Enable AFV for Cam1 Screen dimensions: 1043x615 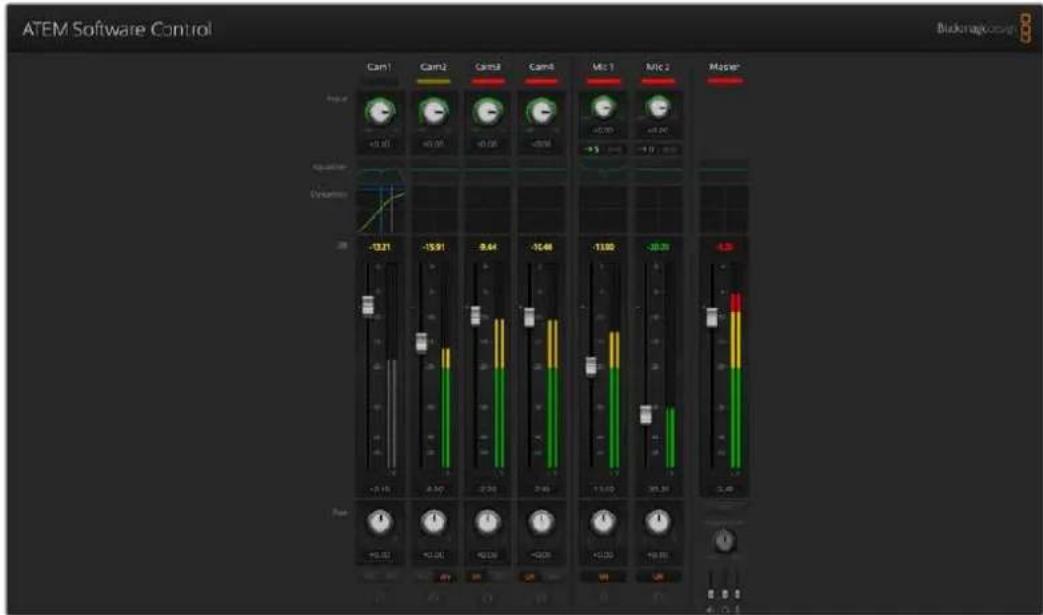click(392, 576)
